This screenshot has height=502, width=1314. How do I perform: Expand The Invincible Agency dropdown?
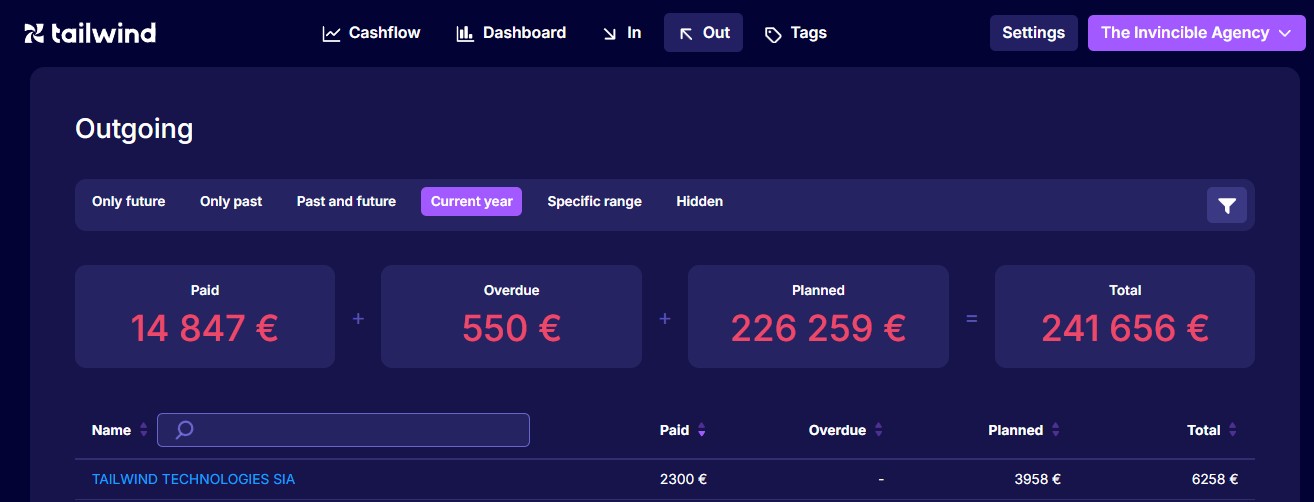click(1196, 33)
